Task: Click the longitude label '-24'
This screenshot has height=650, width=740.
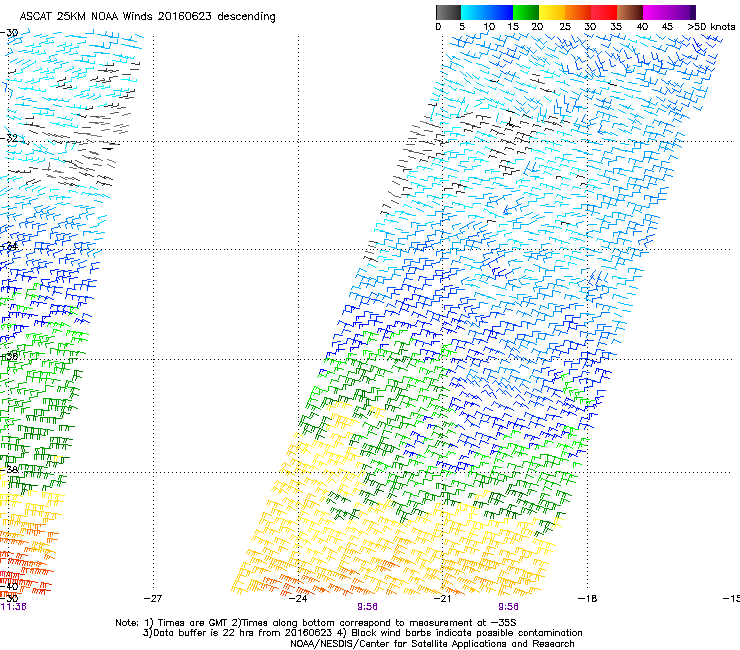Action: (298, 599)
